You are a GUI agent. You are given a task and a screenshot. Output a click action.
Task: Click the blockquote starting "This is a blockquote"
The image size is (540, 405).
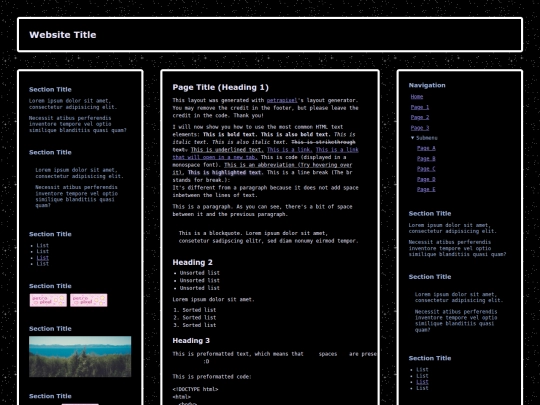[269, 237]
